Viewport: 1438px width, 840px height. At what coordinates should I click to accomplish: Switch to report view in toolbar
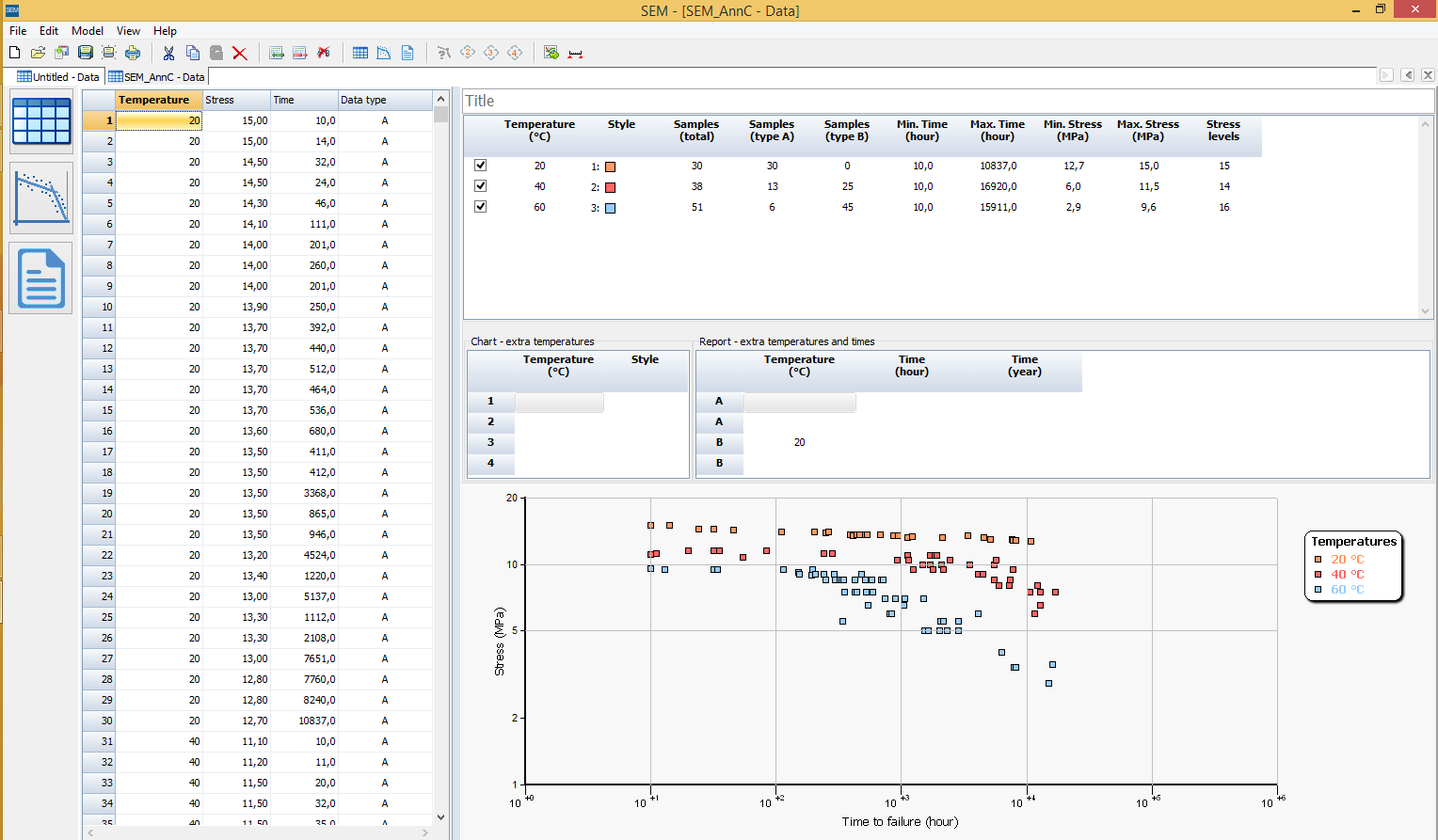(407, 53)
